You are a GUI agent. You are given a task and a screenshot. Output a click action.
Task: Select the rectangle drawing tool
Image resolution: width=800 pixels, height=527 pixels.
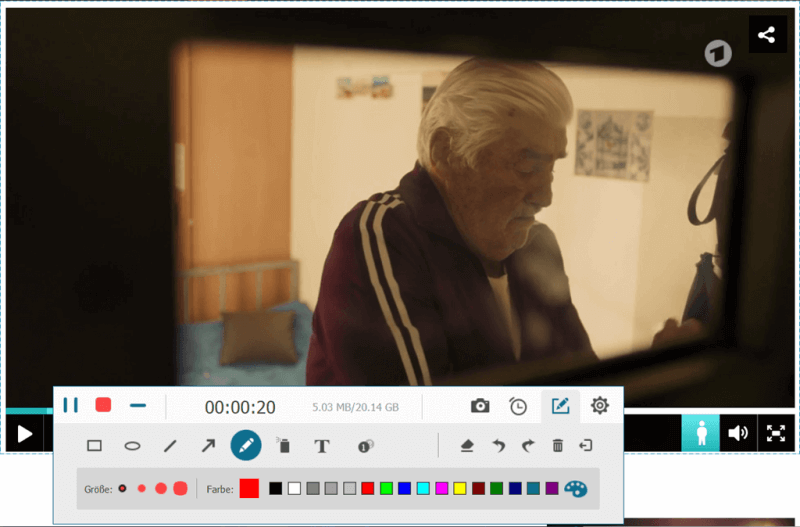95,446
